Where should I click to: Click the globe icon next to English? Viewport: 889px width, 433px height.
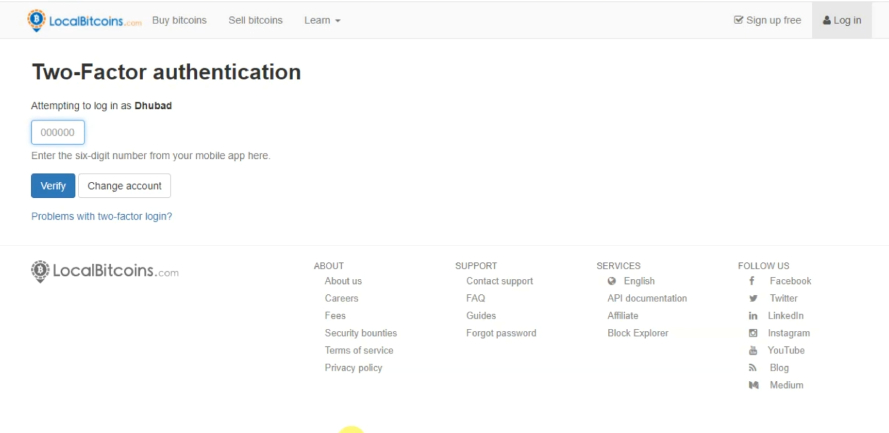click(611, 281)
